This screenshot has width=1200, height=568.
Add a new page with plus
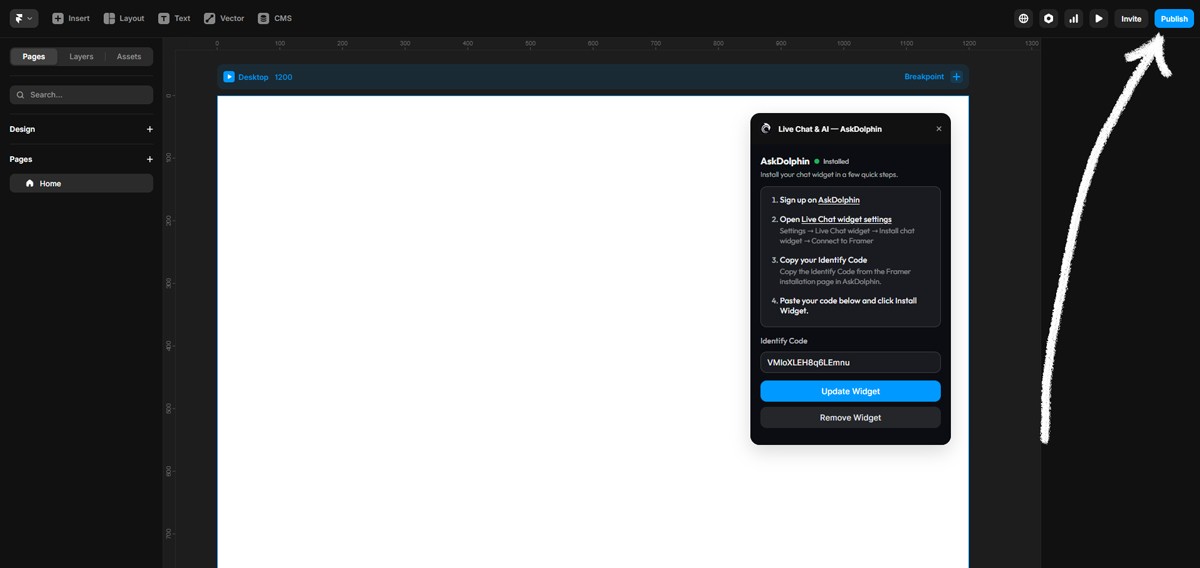pyautogui.click(x=150, y=159)
